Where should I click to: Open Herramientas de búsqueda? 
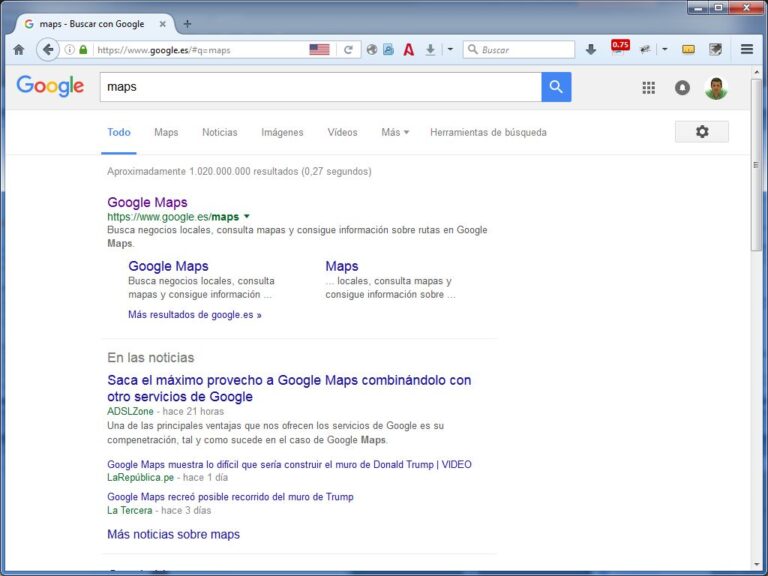point(488,132)
